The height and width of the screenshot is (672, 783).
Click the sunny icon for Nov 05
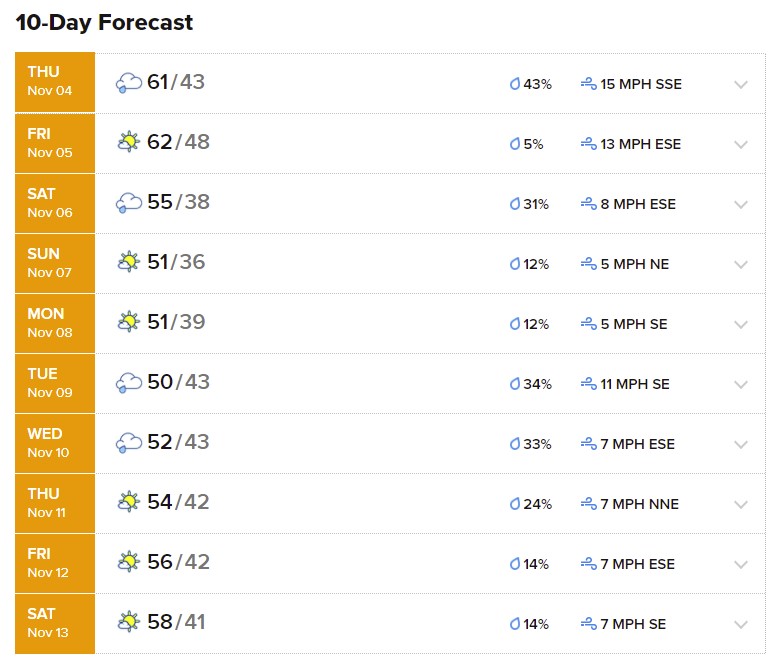129,142
